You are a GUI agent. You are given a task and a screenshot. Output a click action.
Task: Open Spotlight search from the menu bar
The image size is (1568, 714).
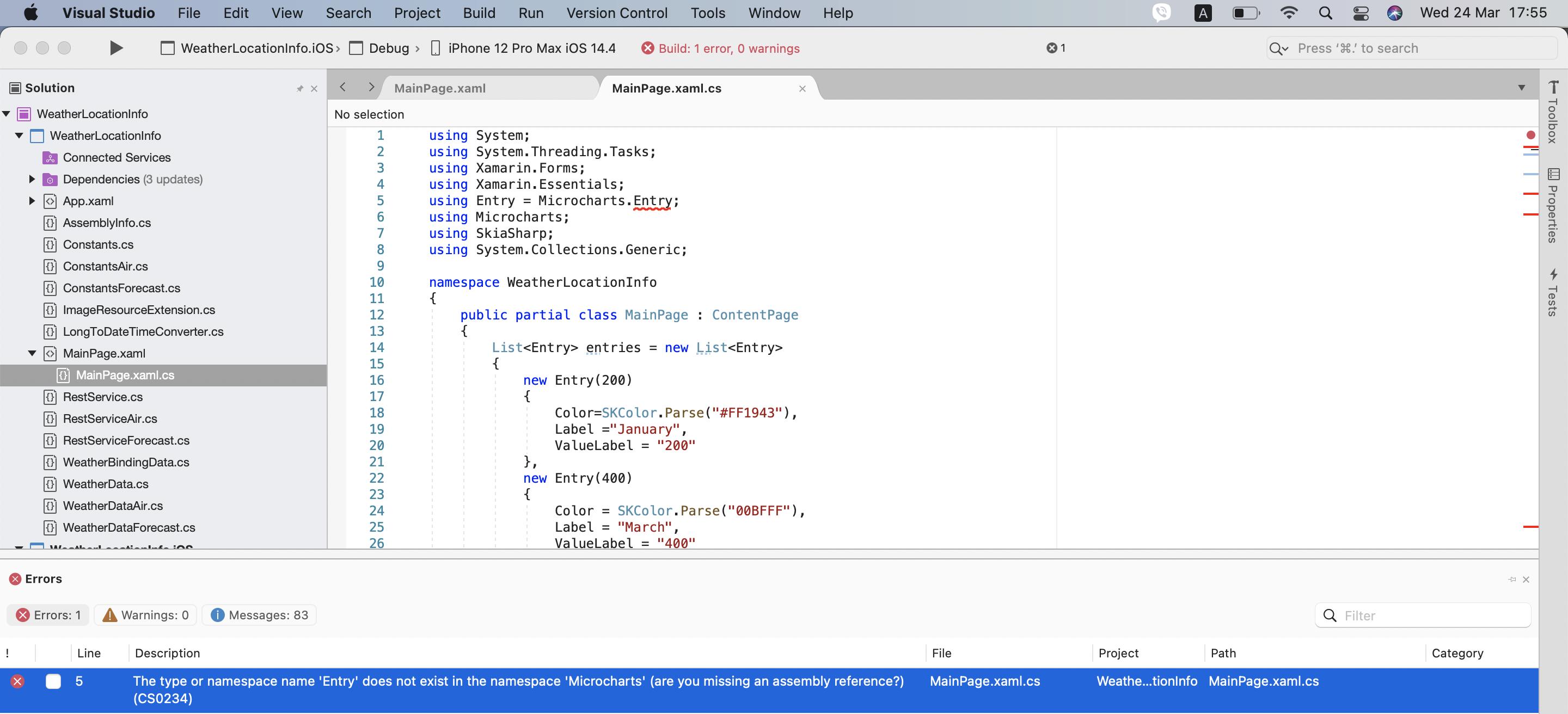tap(1325, 13)
